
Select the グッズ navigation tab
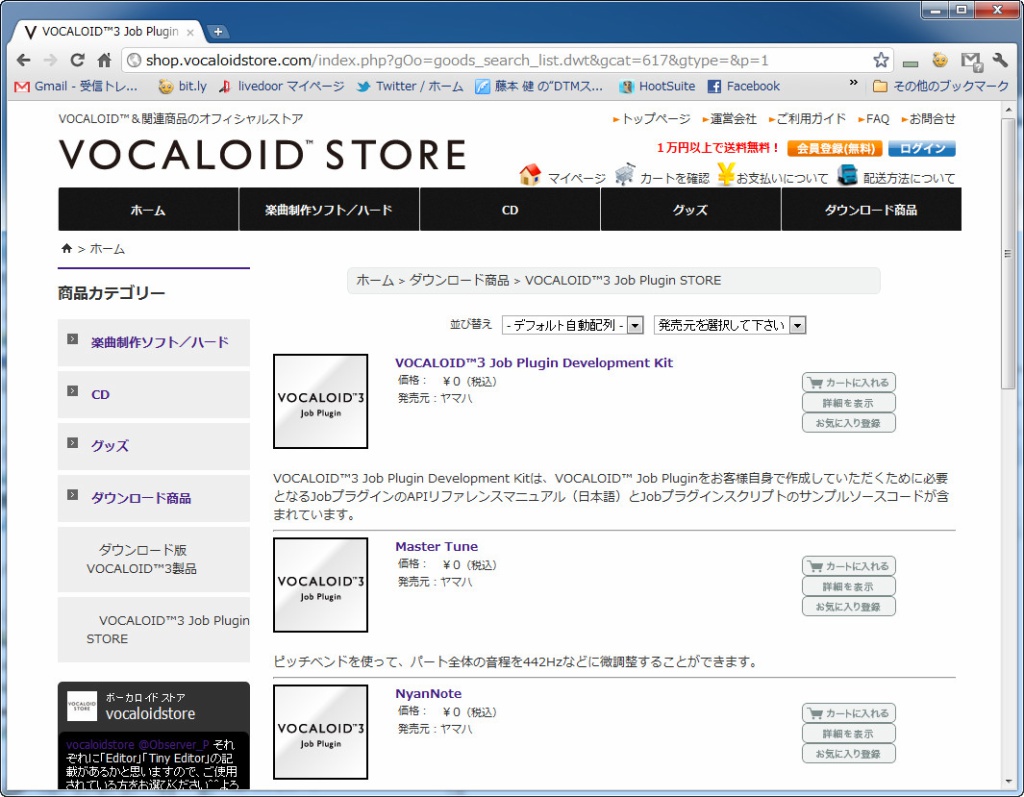click(690, 210)
